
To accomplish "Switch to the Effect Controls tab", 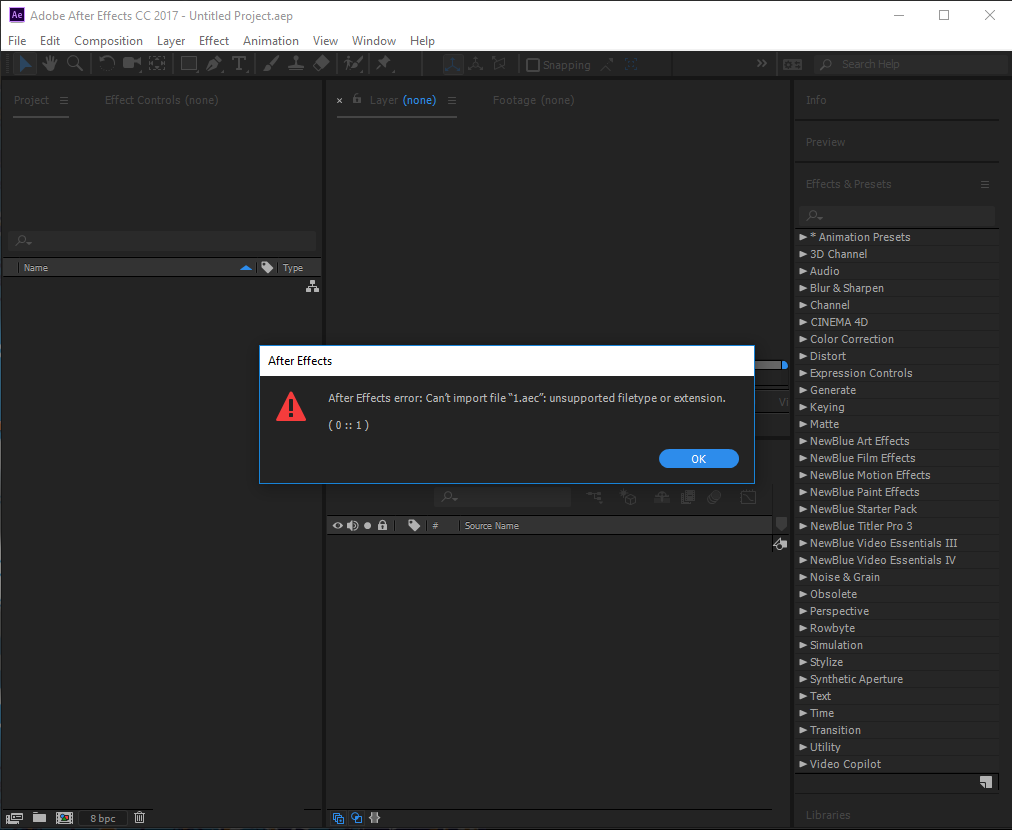I will 161,100.
